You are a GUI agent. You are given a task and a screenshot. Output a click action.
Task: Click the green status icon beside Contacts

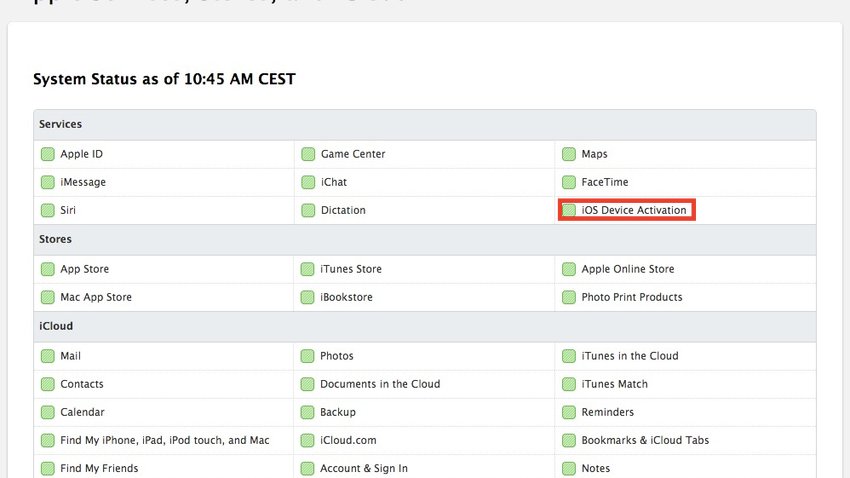[x=48, y=384]
